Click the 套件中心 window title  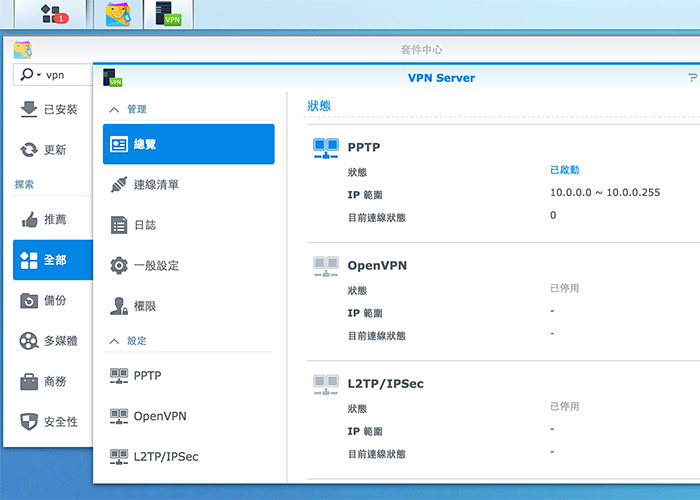(x=421, y=50)
